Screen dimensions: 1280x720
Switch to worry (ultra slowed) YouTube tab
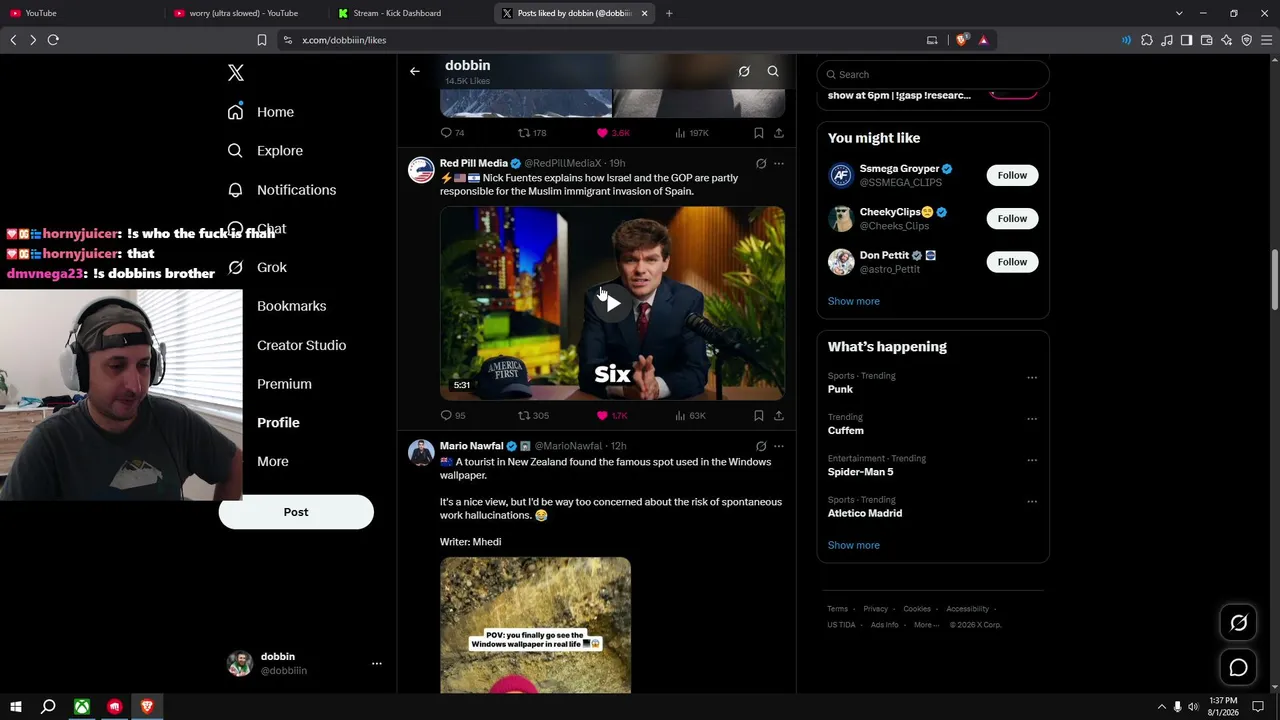pos(247,13)
